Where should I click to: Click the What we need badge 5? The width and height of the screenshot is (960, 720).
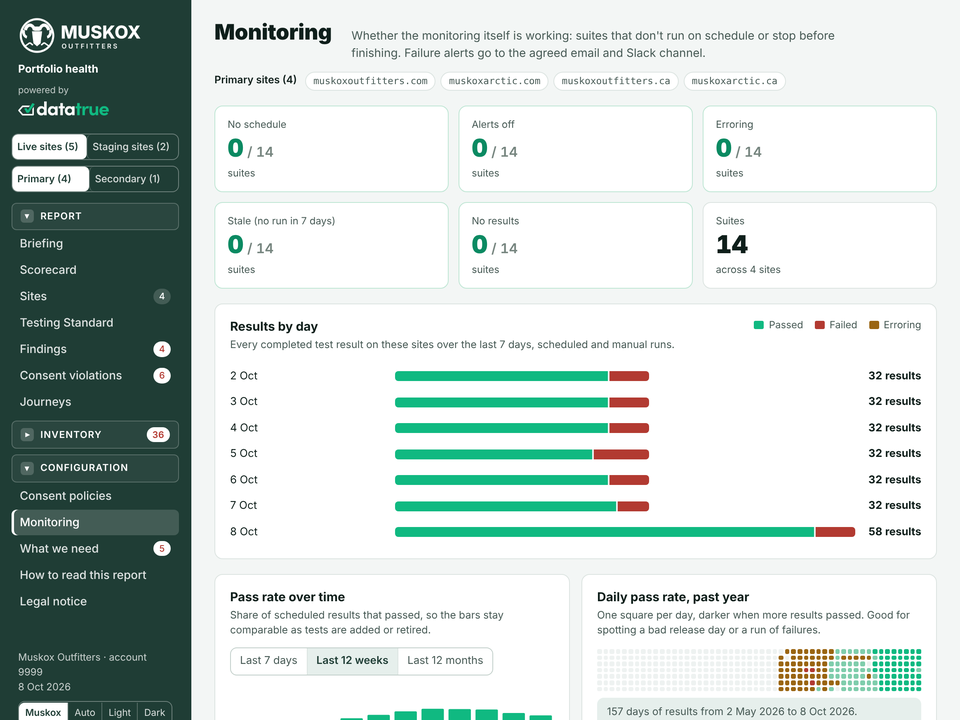162,549
